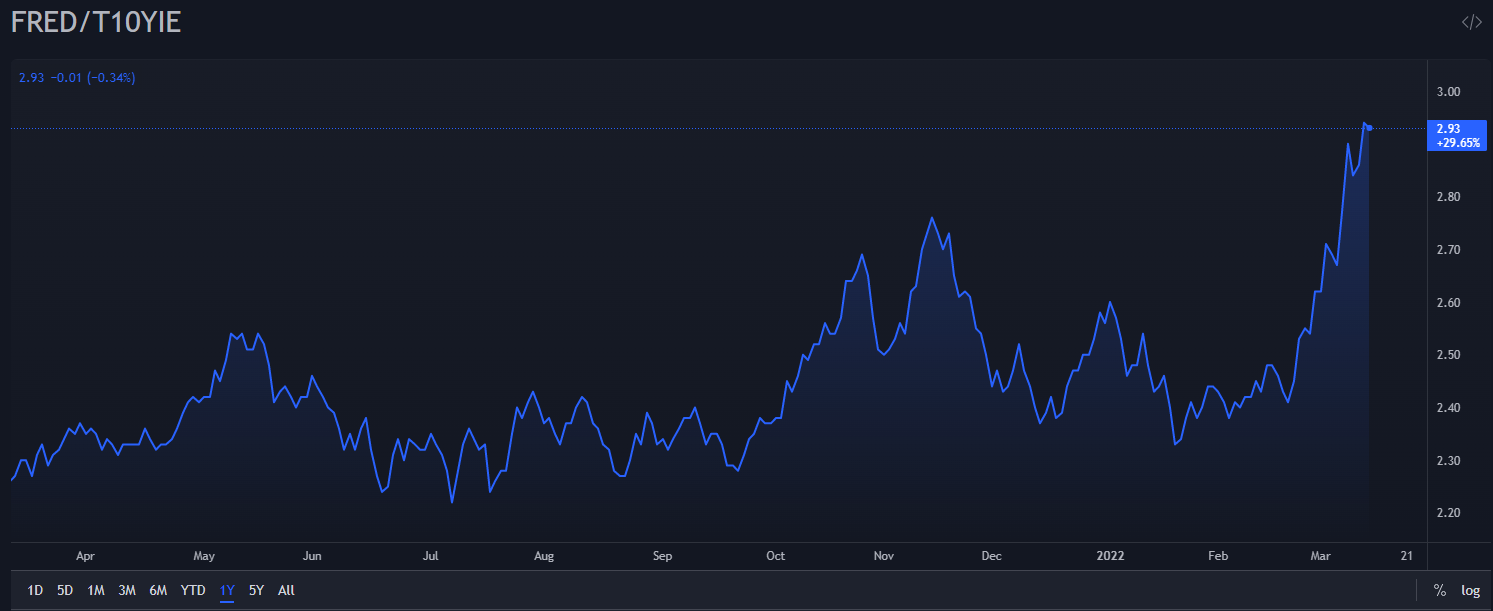1493x611 pixels.
Task: Click the 2022 date axis label
Action: pyautogui.click(x=1111, y=556)
